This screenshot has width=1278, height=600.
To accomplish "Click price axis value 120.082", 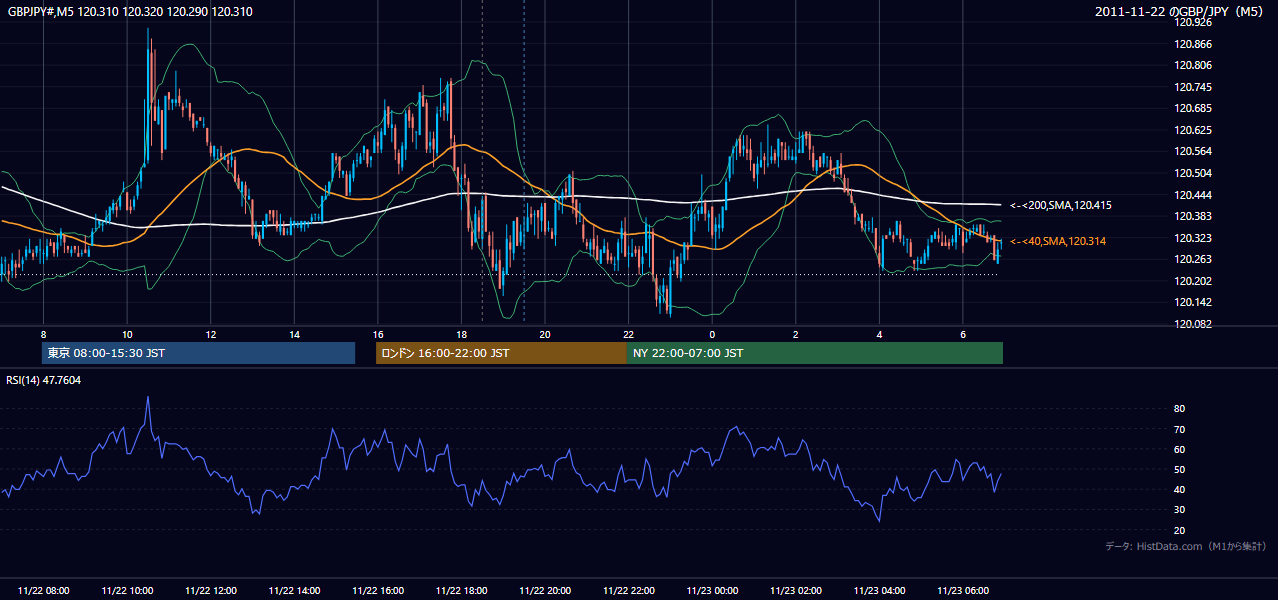I will 1193,324.
